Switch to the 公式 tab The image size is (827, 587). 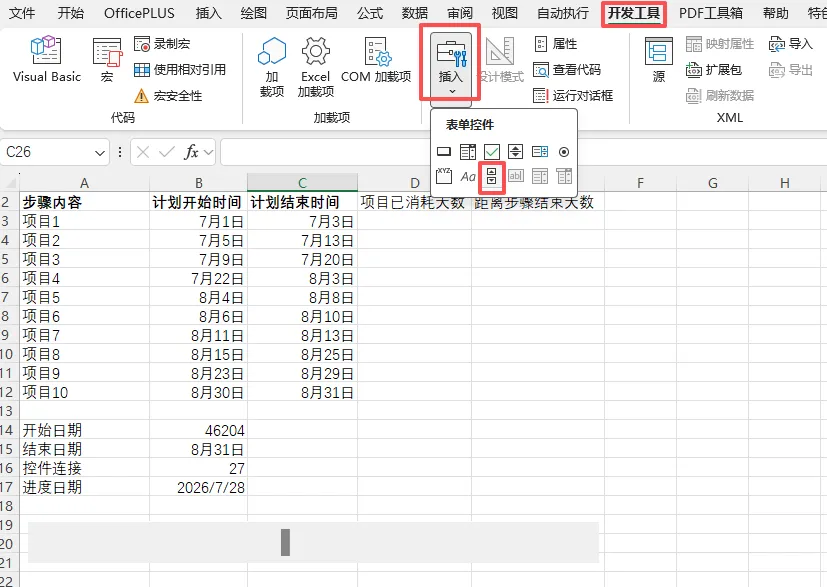point(370,13)
